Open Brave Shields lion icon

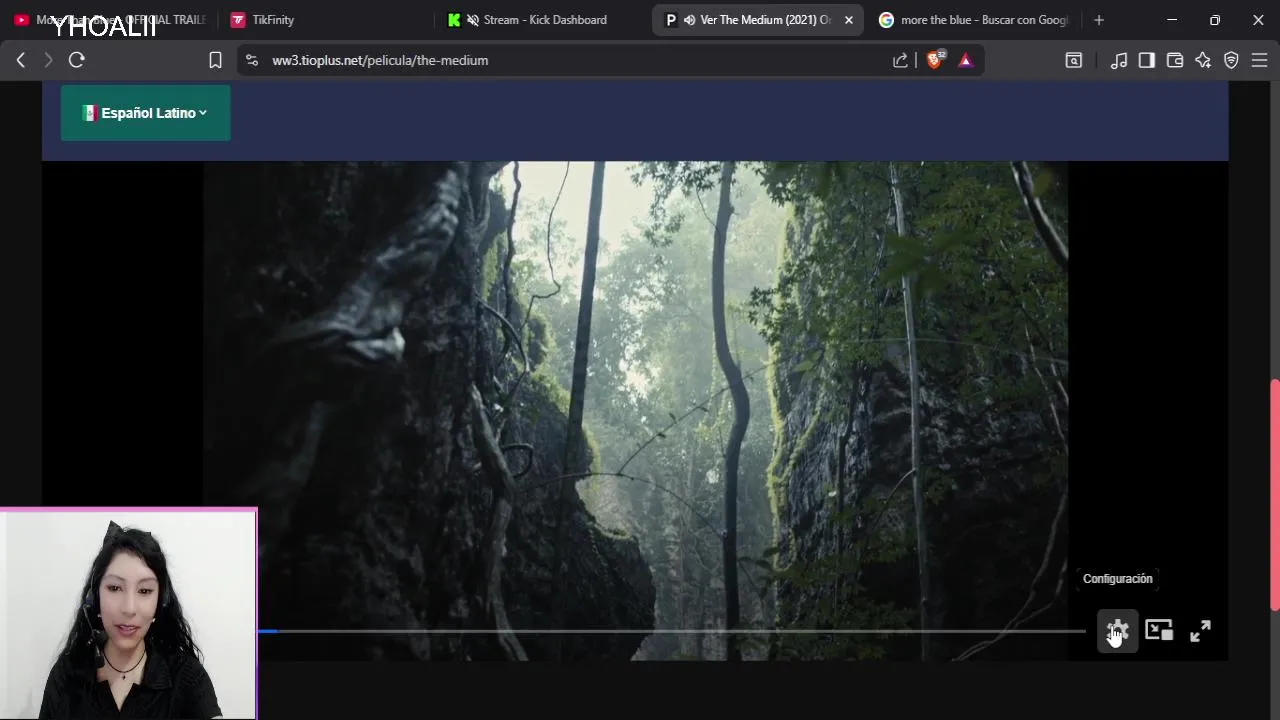pos(935,60)
